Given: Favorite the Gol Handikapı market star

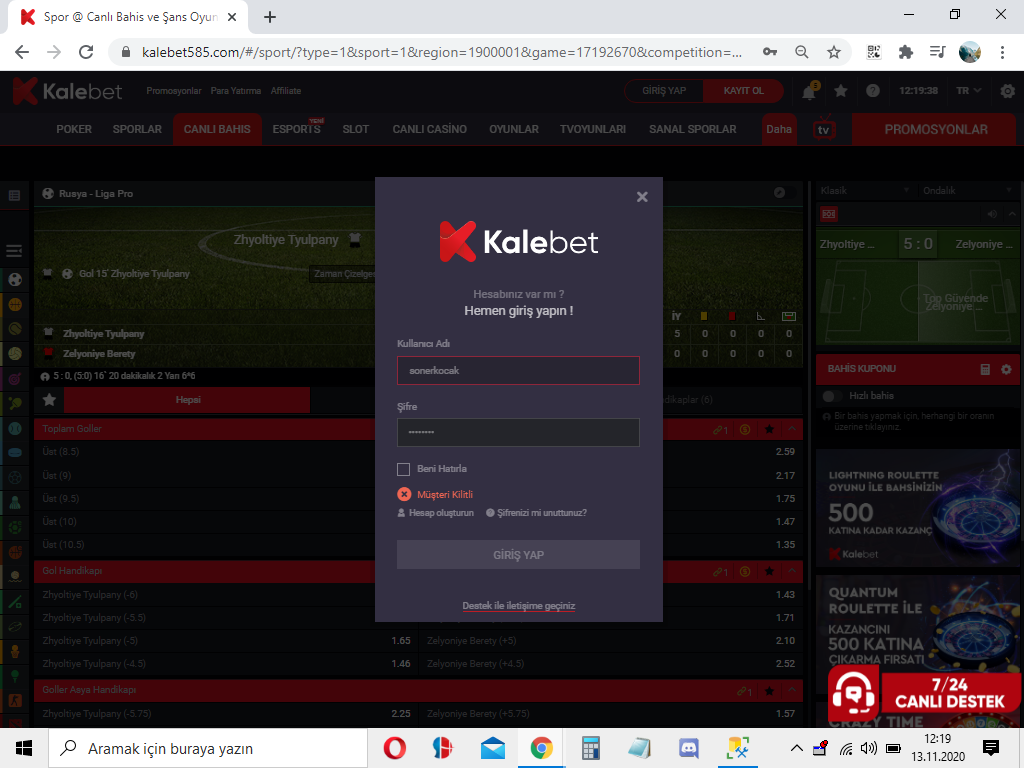Looking at the screenshot, I should tap(769, 572).
